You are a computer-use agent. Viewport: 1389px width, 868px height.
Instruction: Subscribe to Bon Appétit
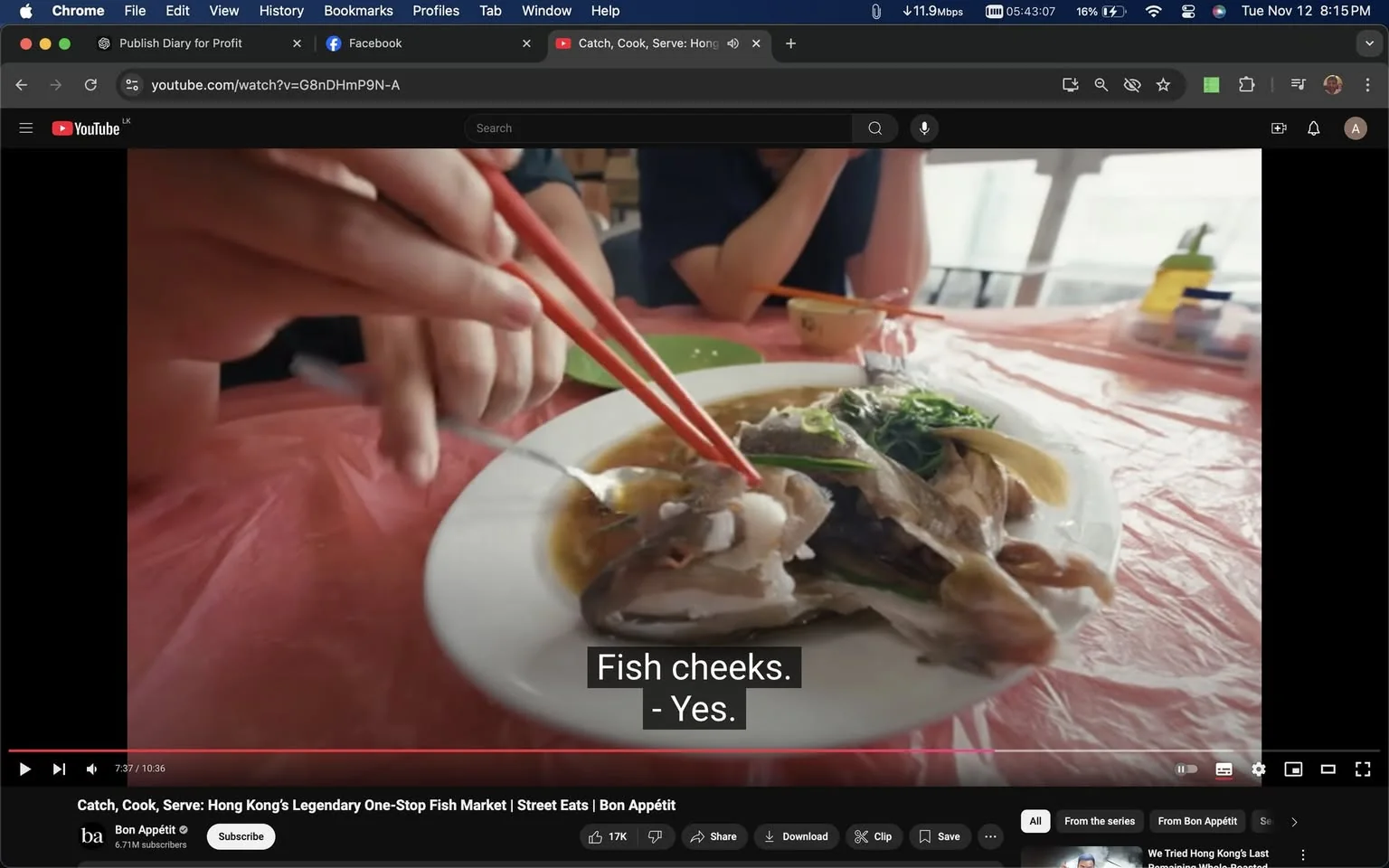tap(241, 836)
